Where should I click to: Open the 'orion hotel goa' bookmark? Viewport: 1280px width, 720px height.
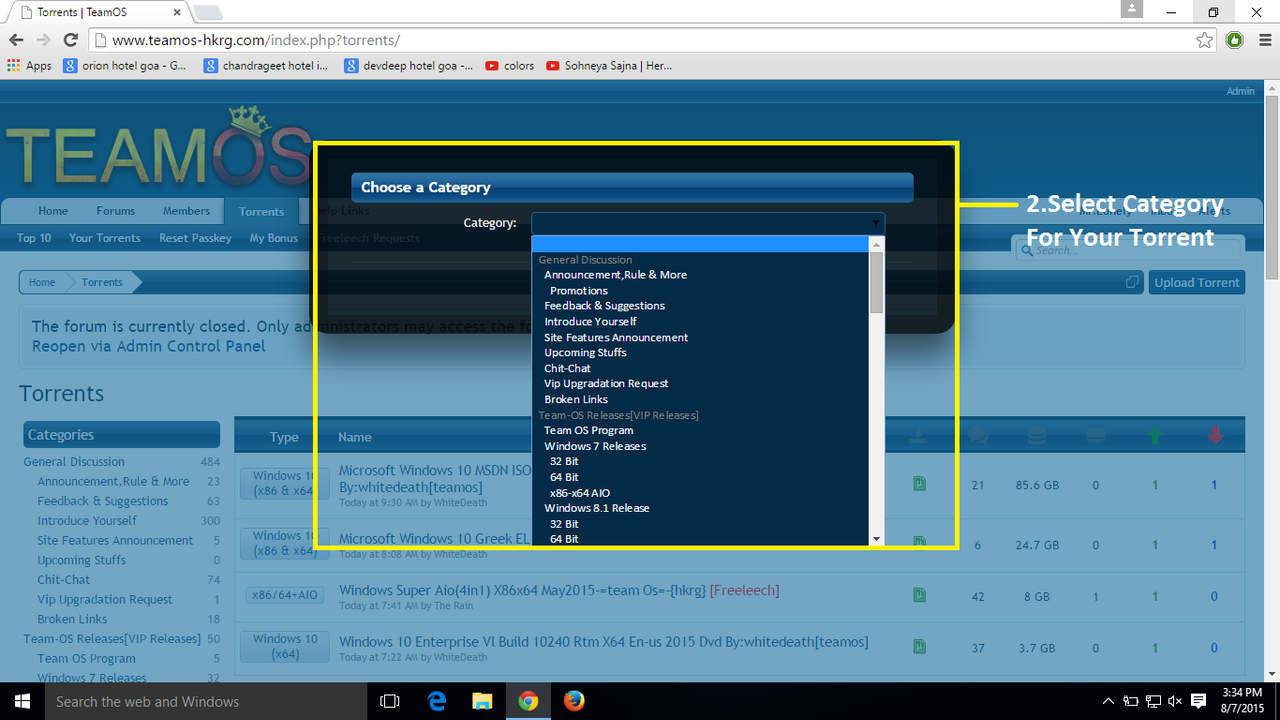coord(125,66)
